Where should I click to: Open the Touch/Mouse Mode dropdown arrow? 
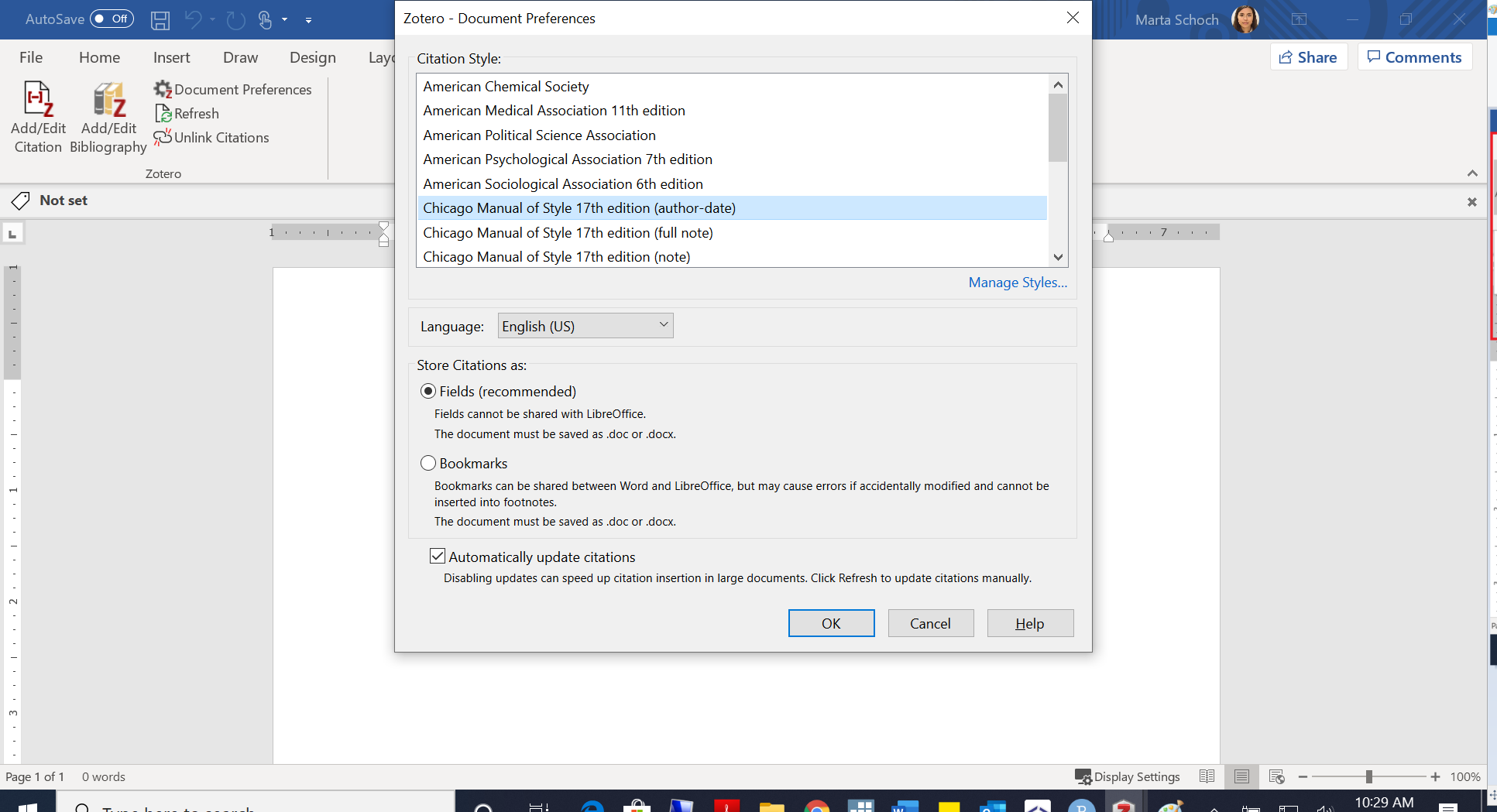click(x=285, y=19)
